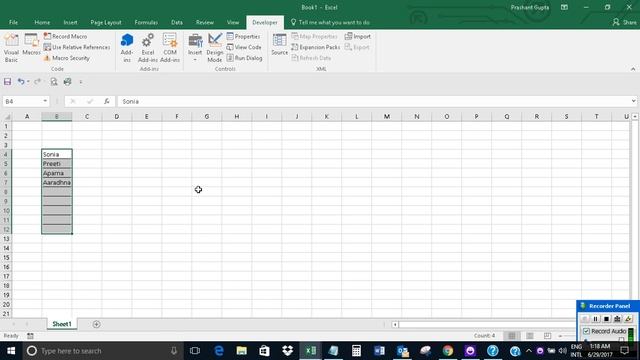
Task: Switch to Normal view
Action: click(511, 336)
